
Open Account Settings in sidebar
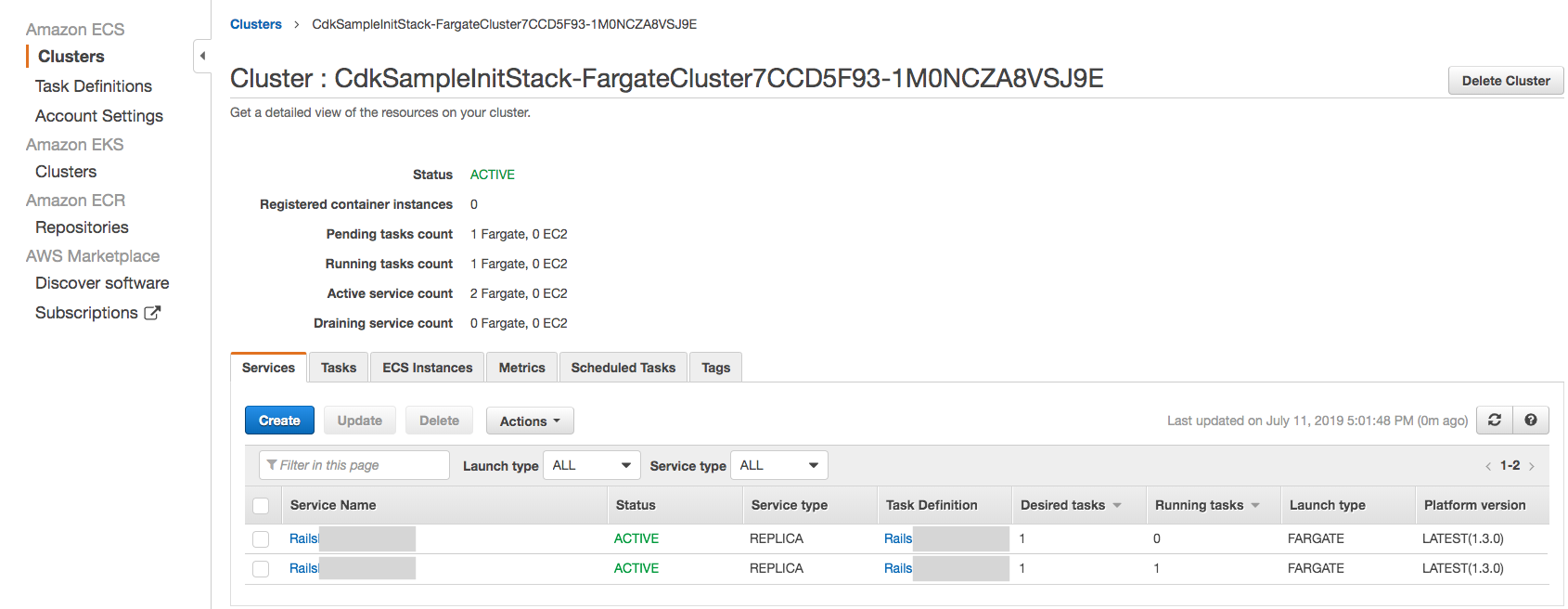point(99,116)
